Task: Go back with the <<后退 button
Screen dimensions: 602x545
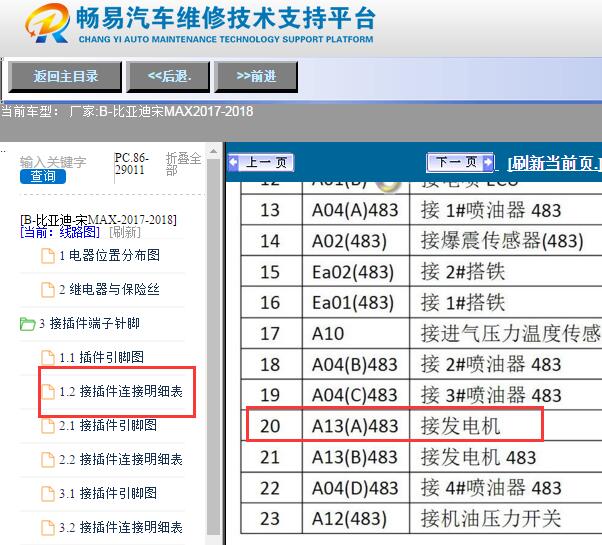Action: (x=169, y=76)
